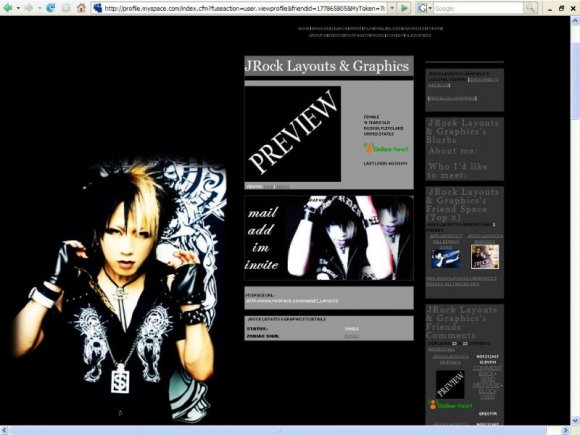Click the Google search input box
Viewport: 580px width, 435px height.
click(x=478, y=8)
